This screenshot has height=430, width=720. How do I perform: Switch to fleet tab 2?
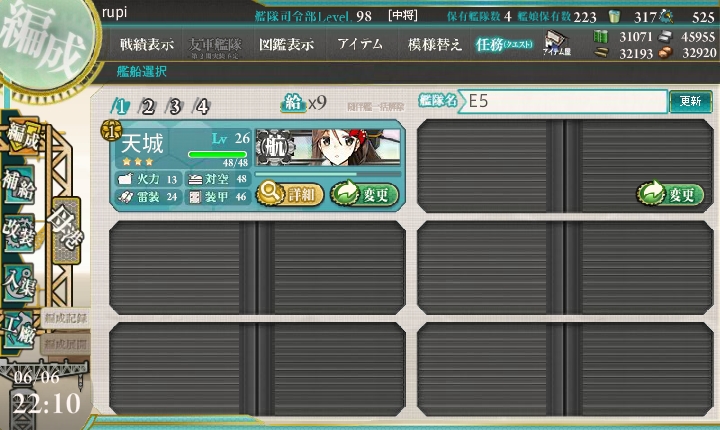tap(148, 107)
